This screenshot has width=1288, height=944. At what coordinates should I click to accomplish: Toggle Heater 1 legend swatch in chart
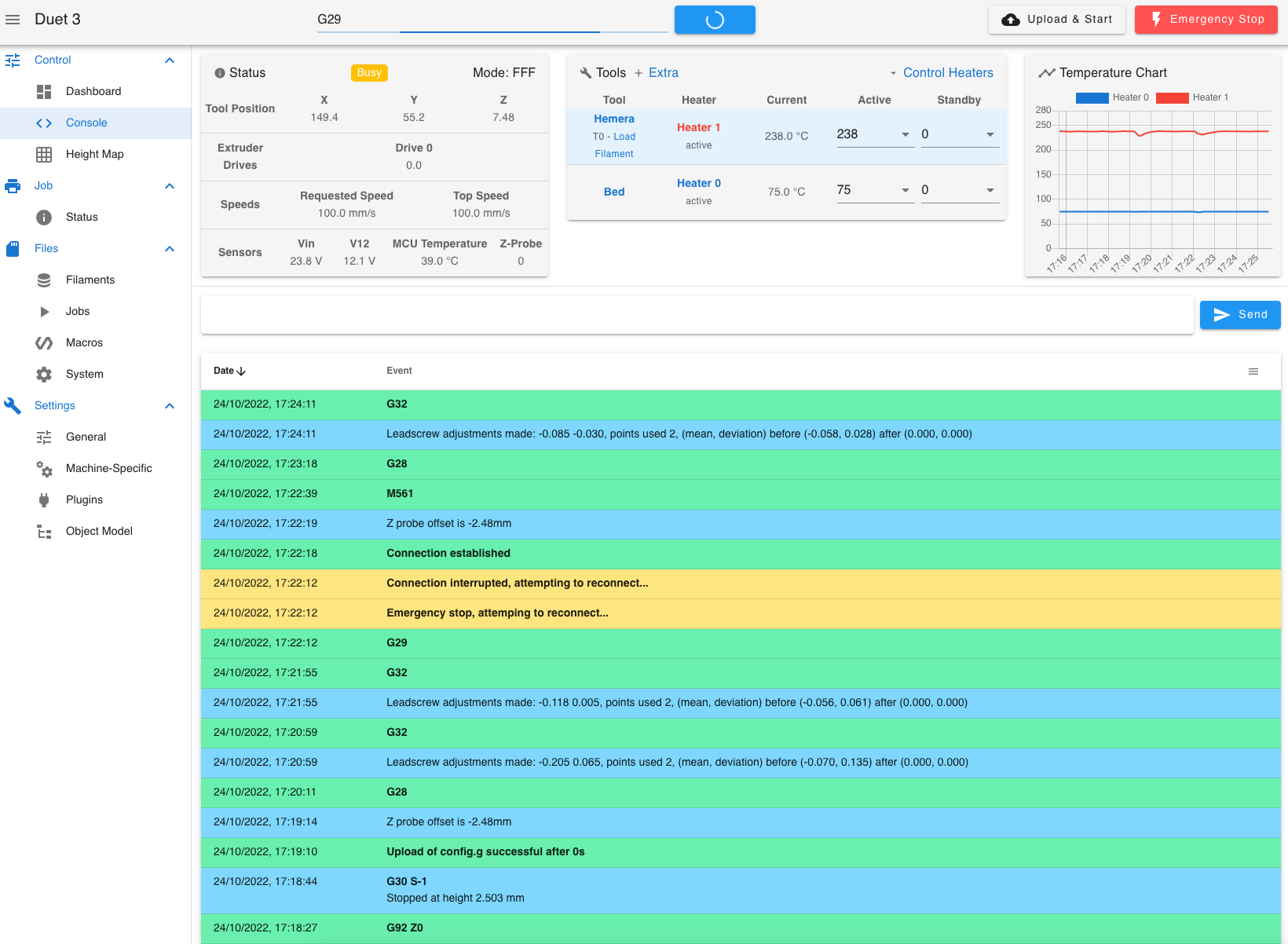tap(1173, 97)
